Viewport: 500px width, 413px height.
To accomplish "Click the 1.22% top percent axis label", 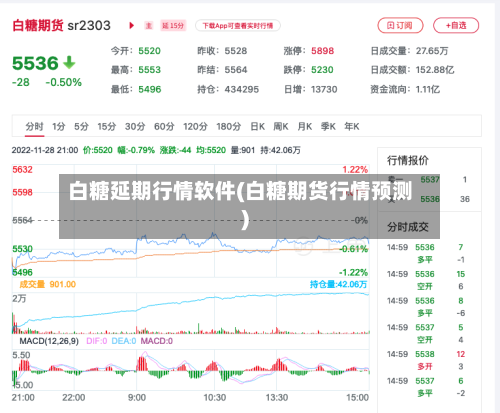I will click(355, 170).
